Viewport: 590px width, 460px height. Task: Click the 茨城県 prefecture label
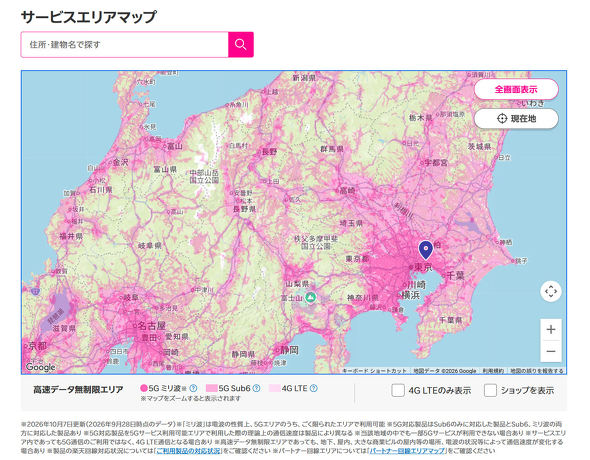click(479, 147)
